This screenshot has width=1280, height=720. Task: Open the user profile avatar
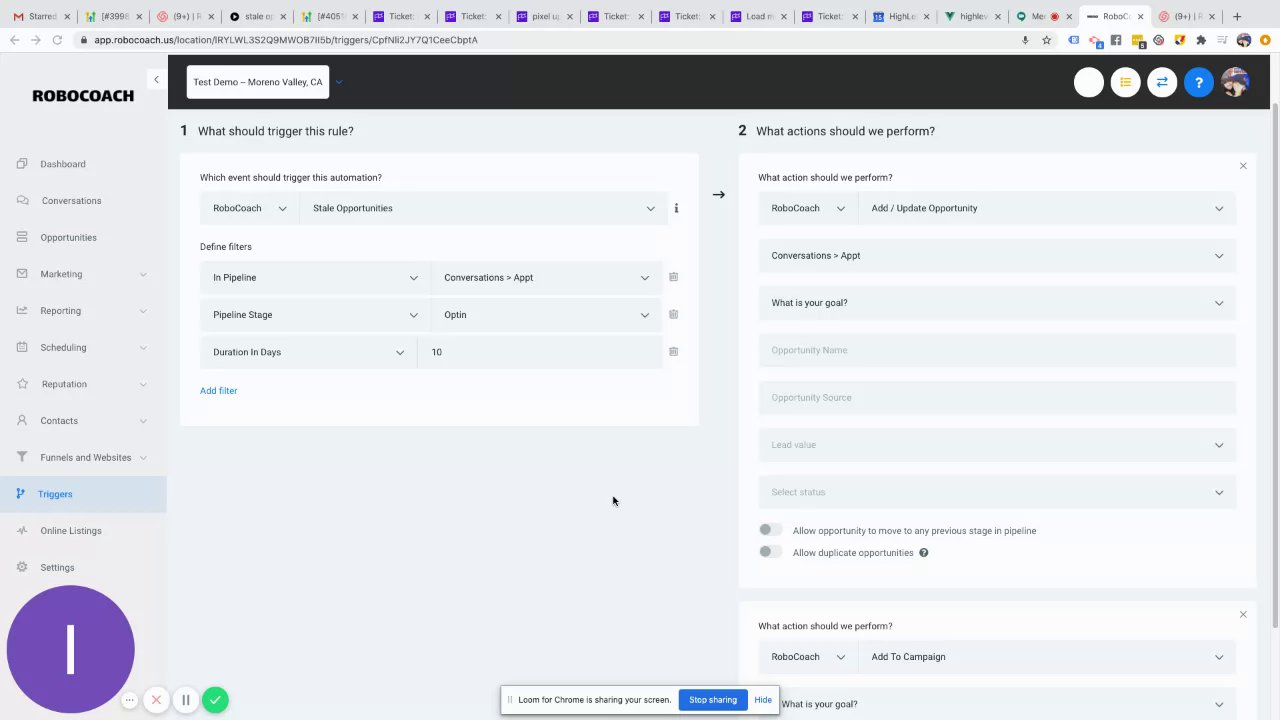pyautogui.click(x=1235, y=82)
